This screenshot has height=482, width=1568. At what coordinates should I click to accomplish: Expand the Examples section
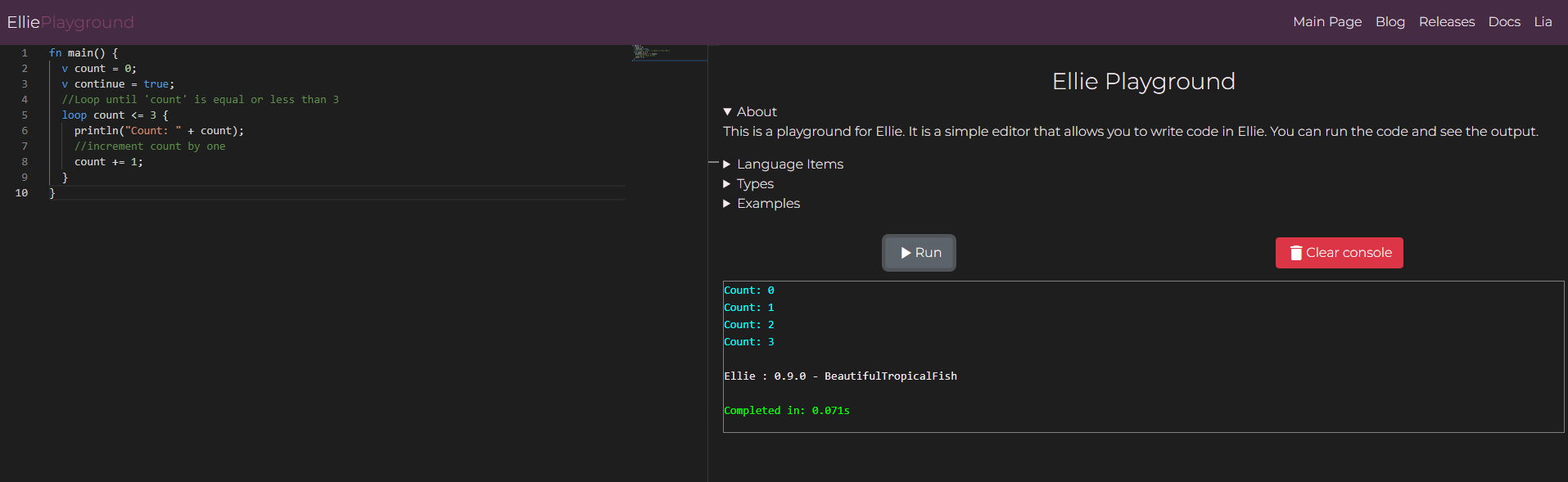pos(761,203)
